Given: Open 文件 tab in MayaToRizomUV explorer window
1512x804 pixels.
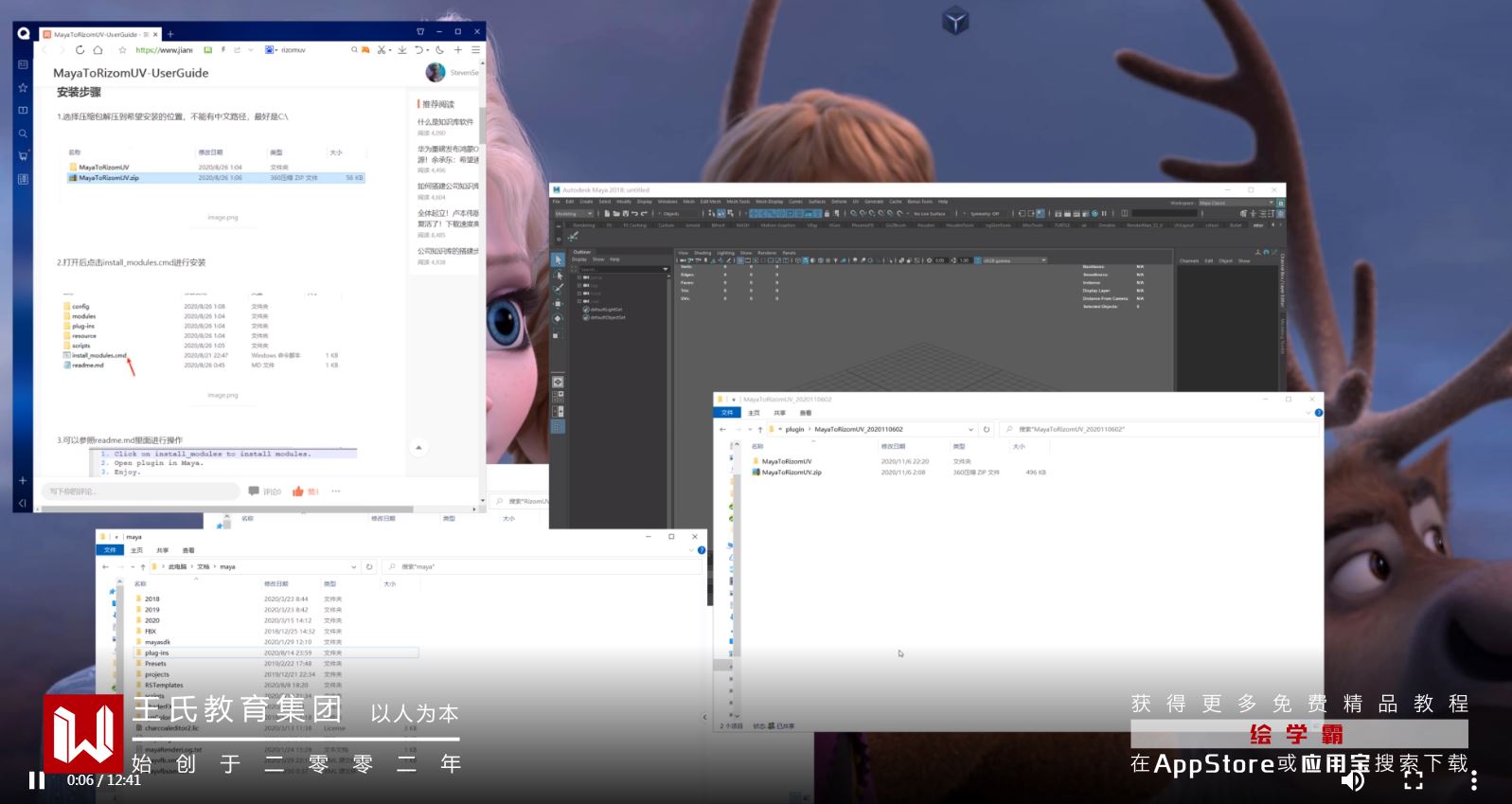Looking at the screenshot, I should [727, 413].
